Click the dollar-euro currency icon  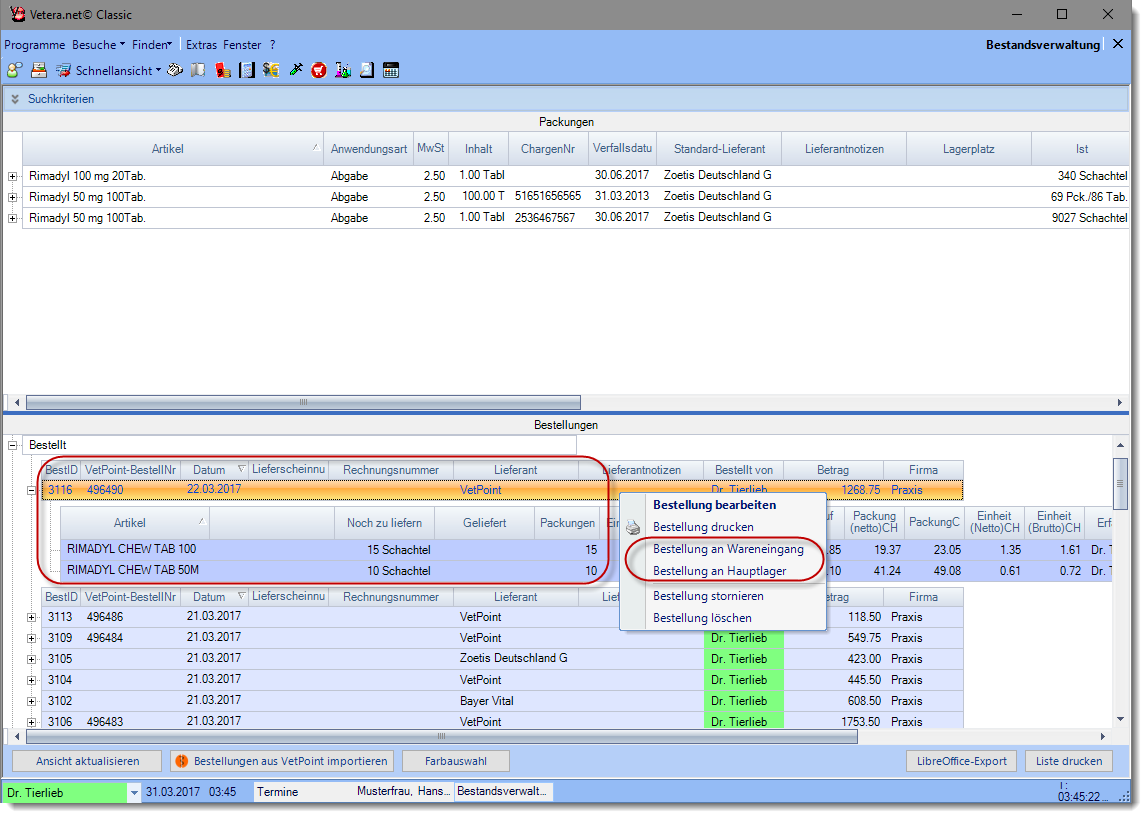pyautogui.click(x=271, y=71)
